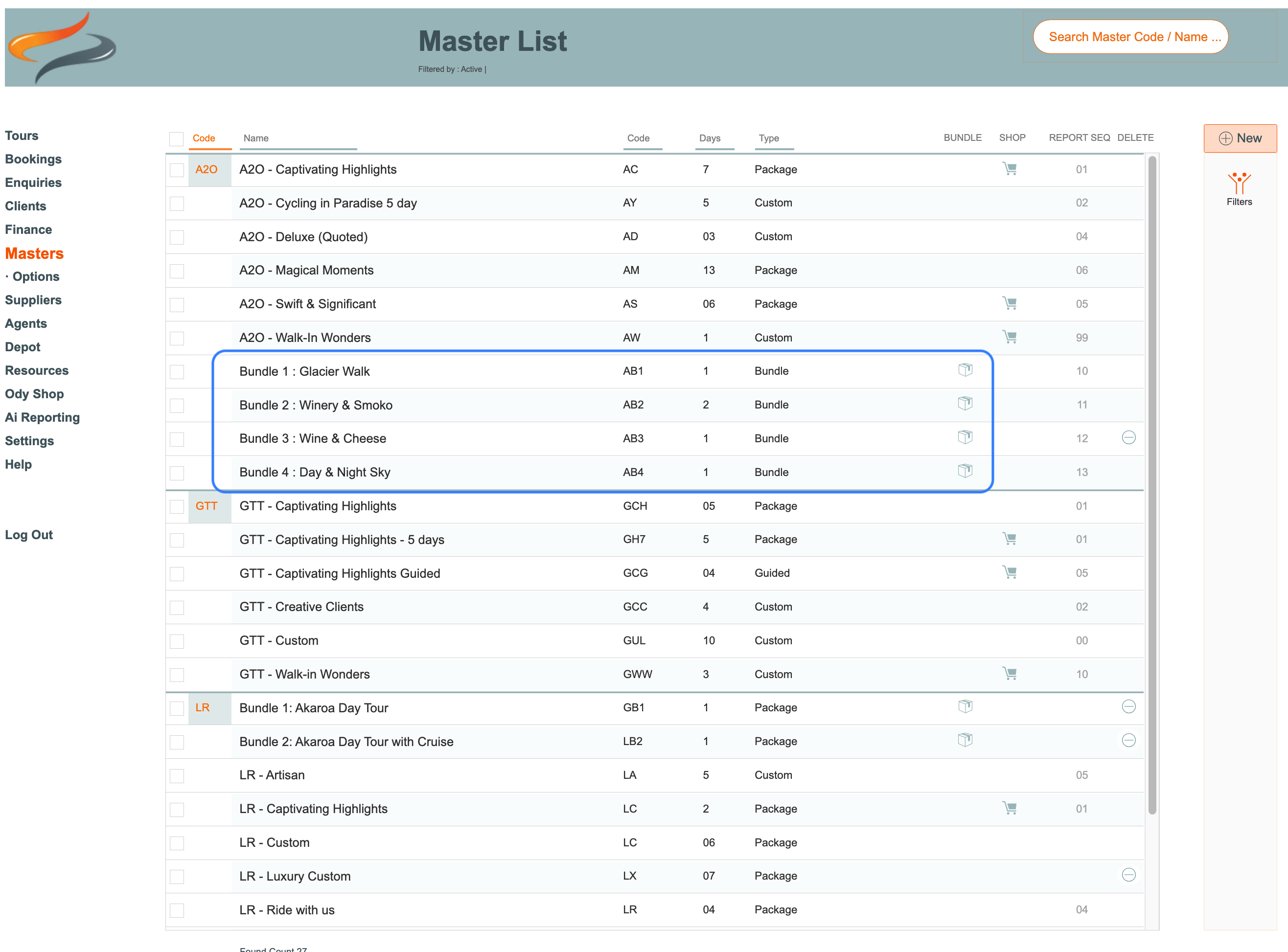Image resolution: width=1288 pixels, height=952 pixels.
Task: Sort list by Type column header
Action: pos(769,138)
